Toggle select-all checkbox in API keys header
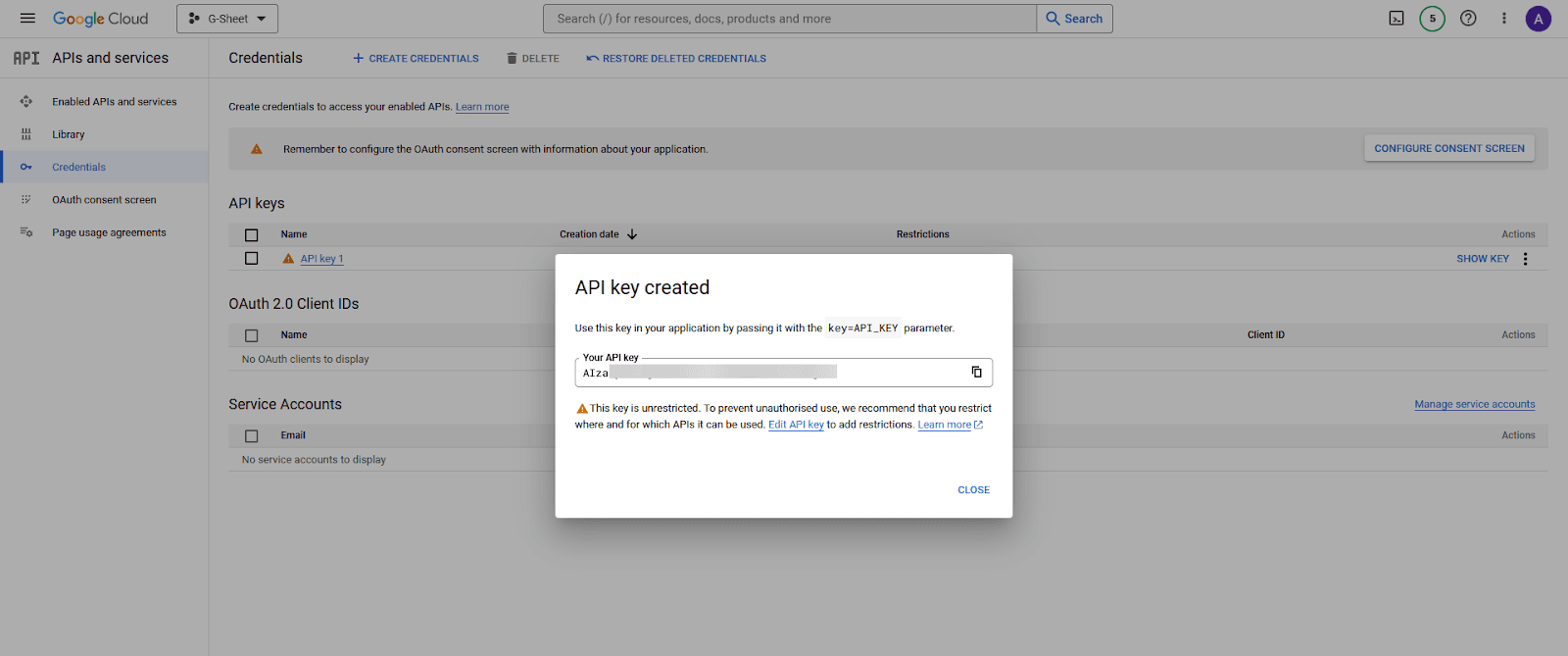1568x656 pixels. (x=252, y=235)
